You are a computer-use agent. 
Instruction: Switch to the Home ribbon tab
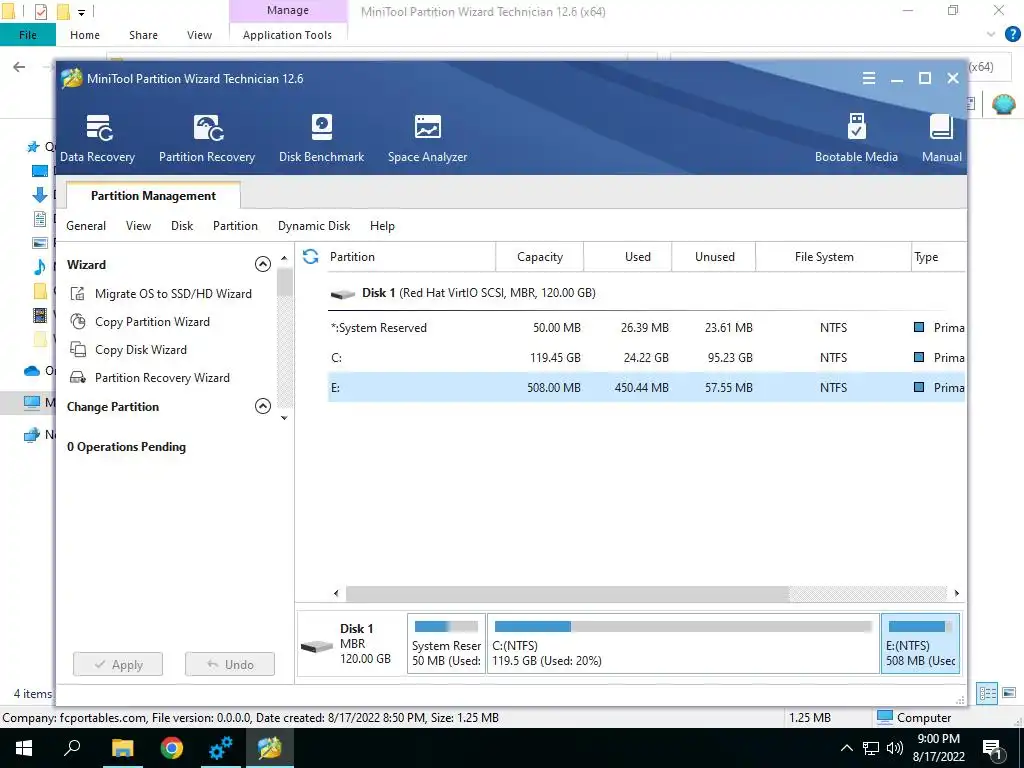click(x=85, y=35)
